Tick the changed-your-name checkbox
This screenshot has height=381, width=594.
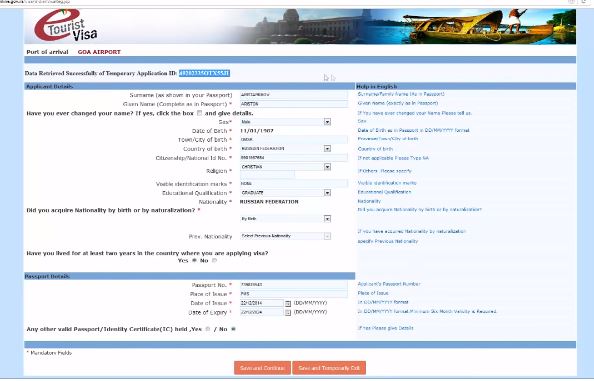(199, 113)
